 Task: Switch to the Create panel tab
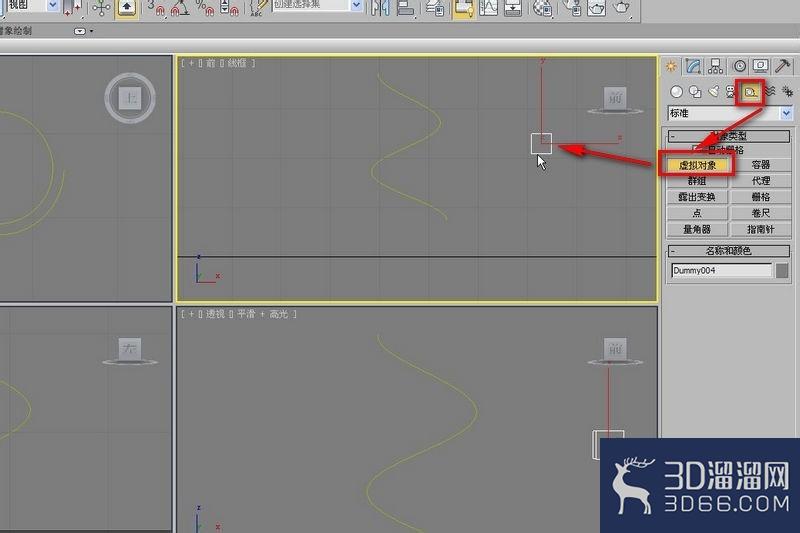671,66
